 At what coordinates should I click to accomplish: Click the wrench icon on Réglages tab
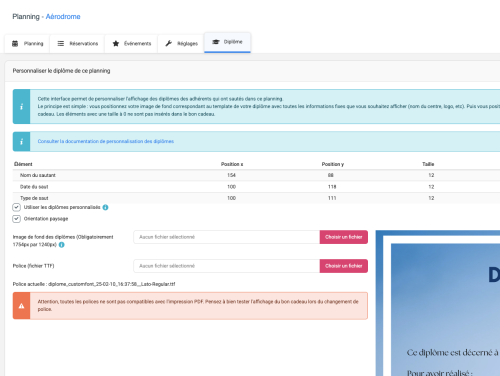[x=169, y=43]
